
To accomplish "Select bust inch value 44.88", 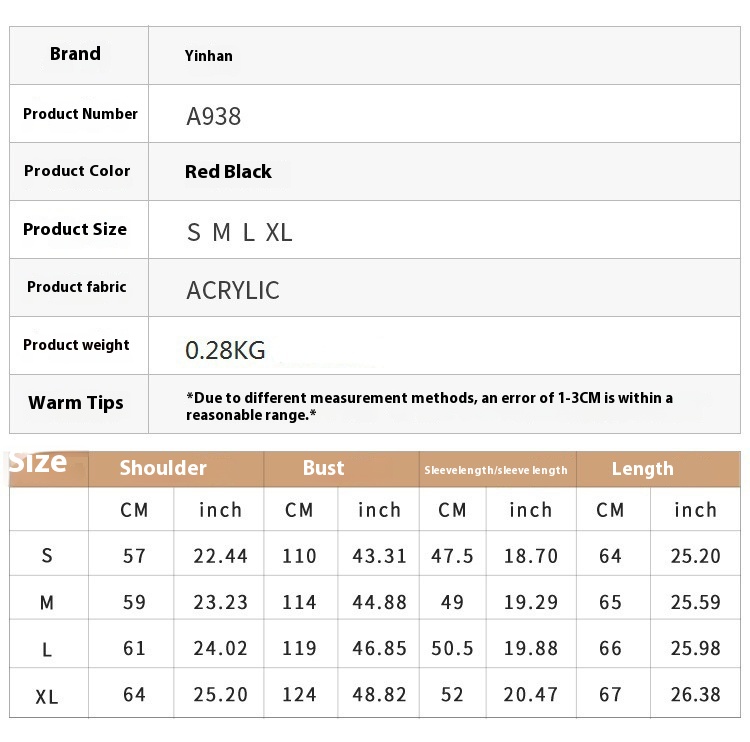I will click(x=379, y=602).
